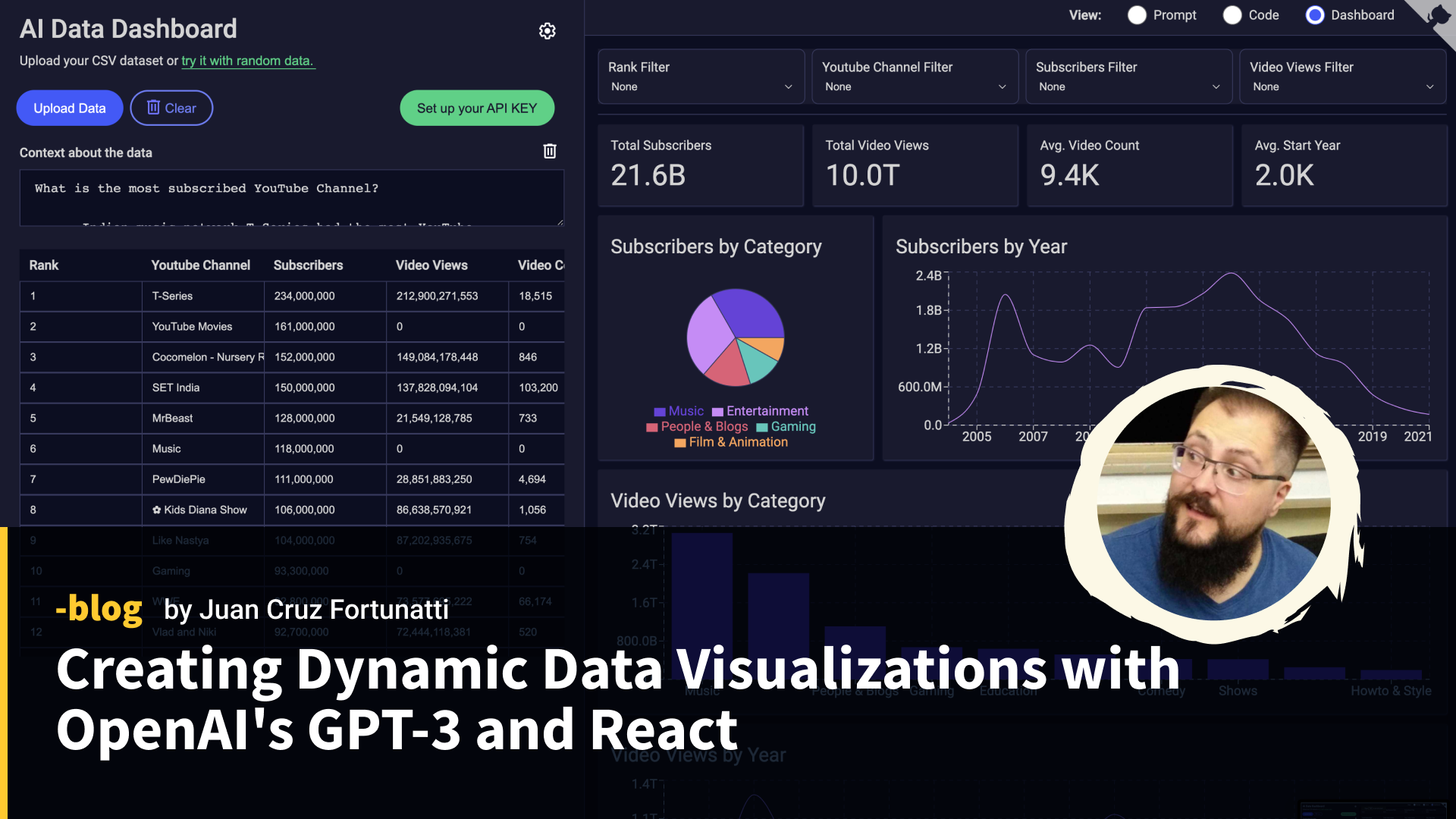Viewport: 1456px width, 819px height.
Task: Click inside the context textarea
Action: (291, 198)
